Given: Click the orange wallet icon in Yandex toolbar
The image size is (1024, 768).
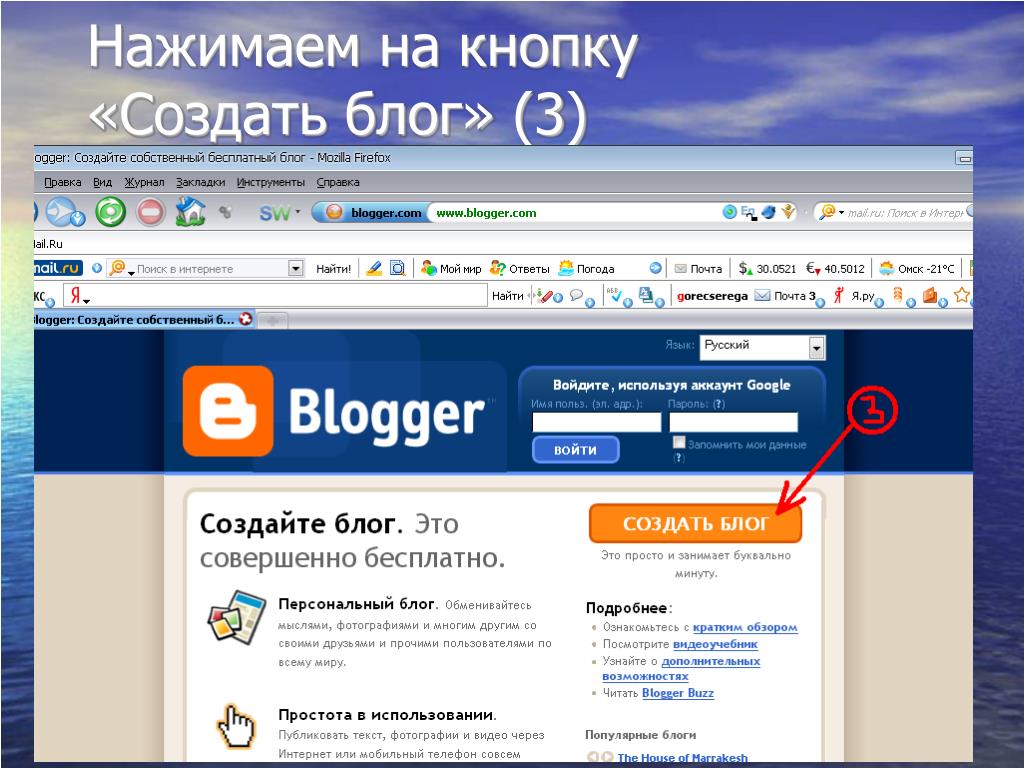Looking at the screenshot, I should pos(930,296).
